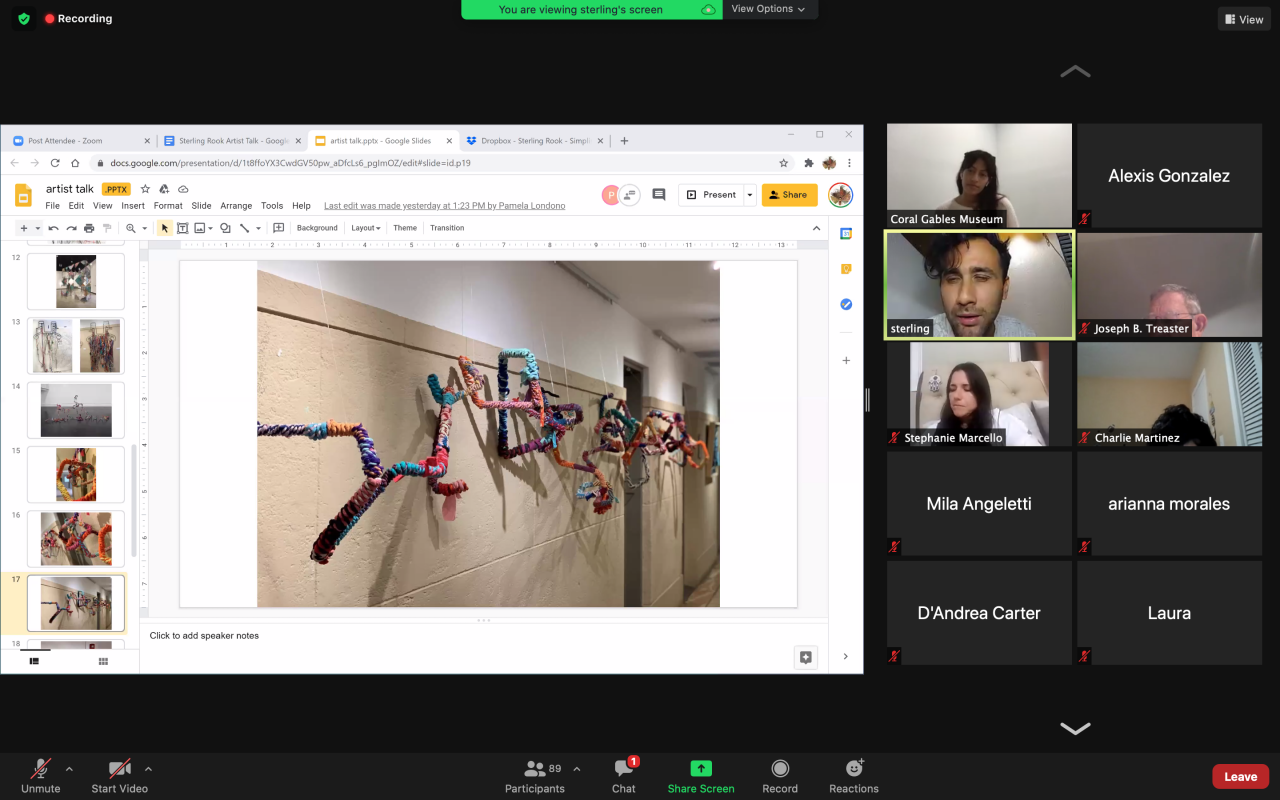Expand the Line tool dropdown arrow
This screenshot has width=1280, height=800.
pyautogui.click(x=257, y=228)
